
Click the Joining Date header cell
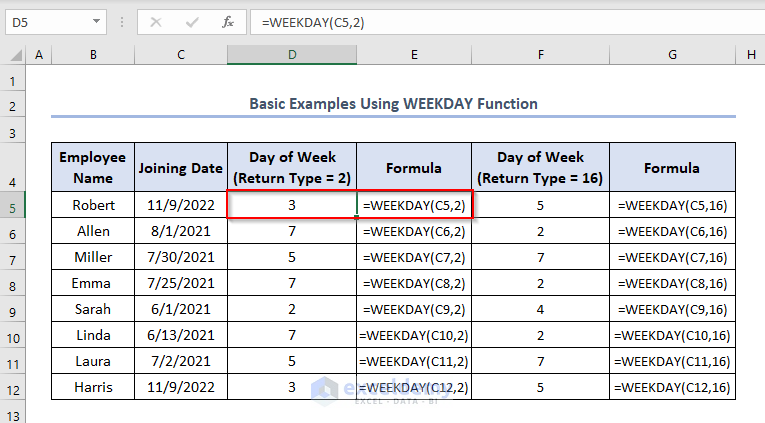(x=181, y=168)
